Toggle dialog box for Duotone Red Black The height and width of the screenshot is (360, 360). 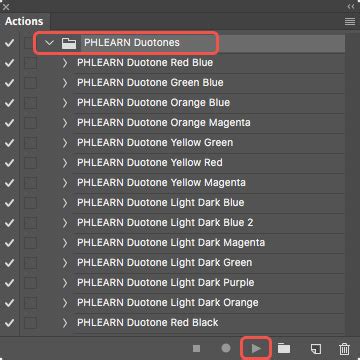[30, 323]
